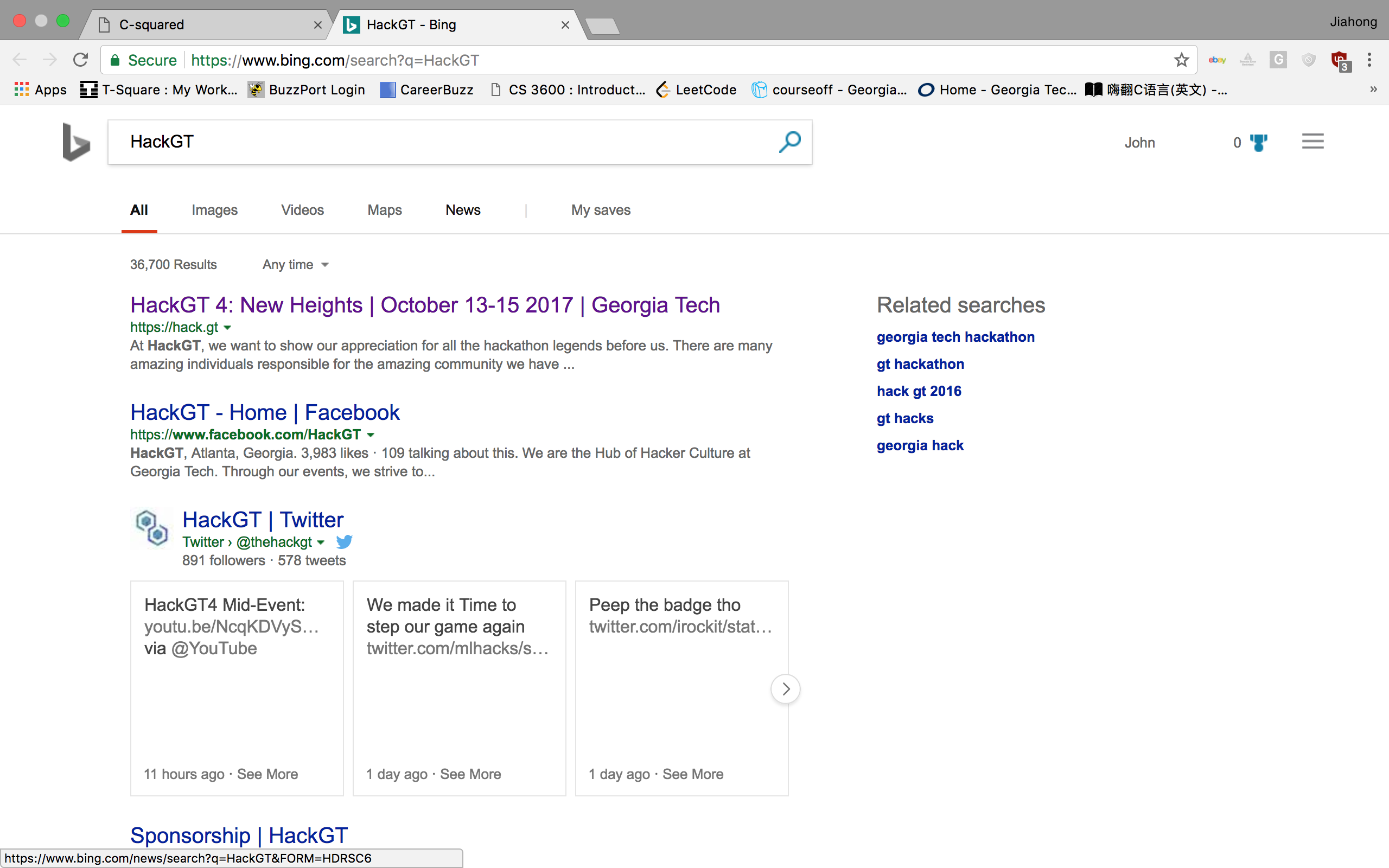Expand the Any time filter dropdown
Image resolution: width=1389 pixels, height=868 pixels.
point(296,265)
